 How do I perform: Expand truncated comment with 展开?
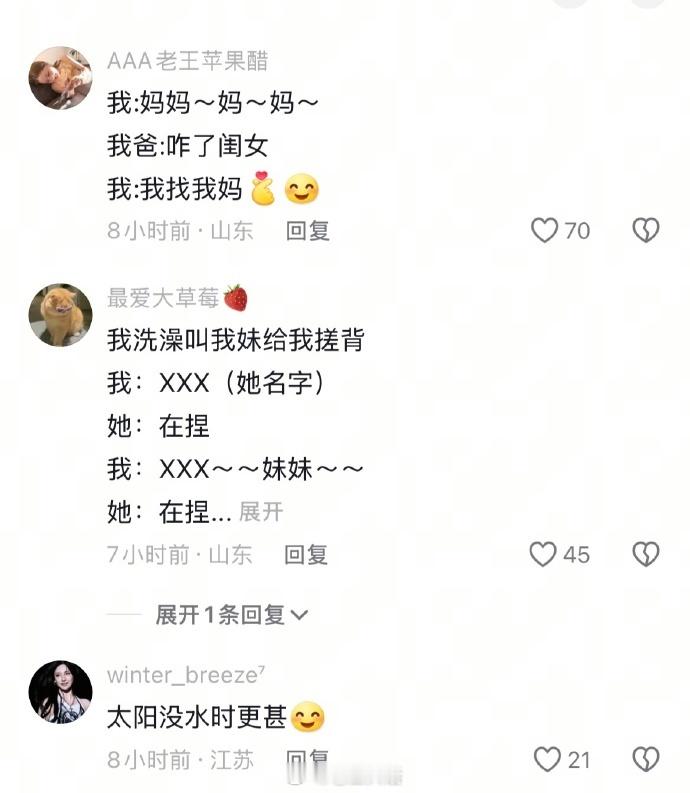coord(261,512)
